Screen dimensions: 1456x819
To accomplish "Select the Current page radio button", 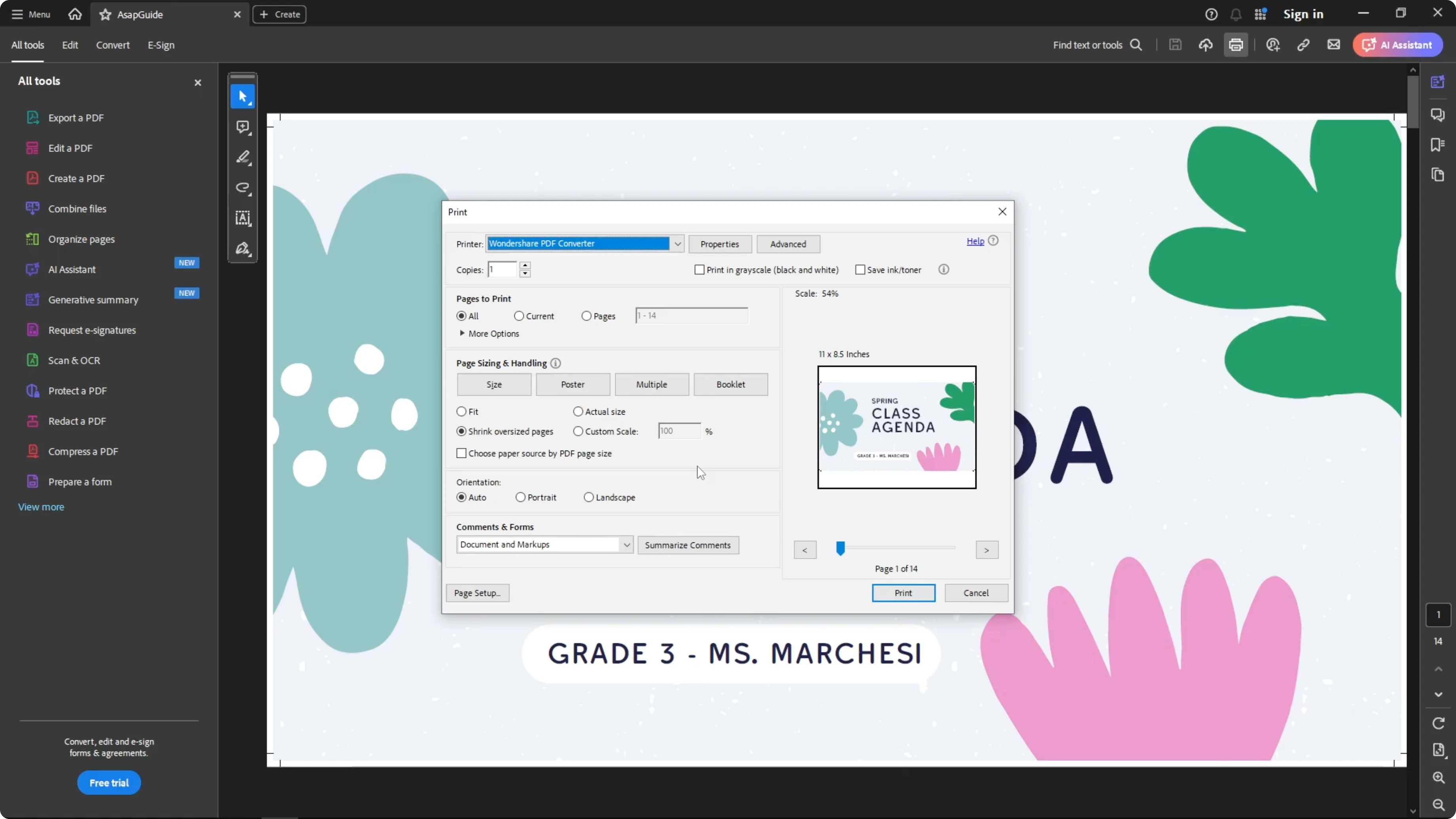I will coord(518,316).
